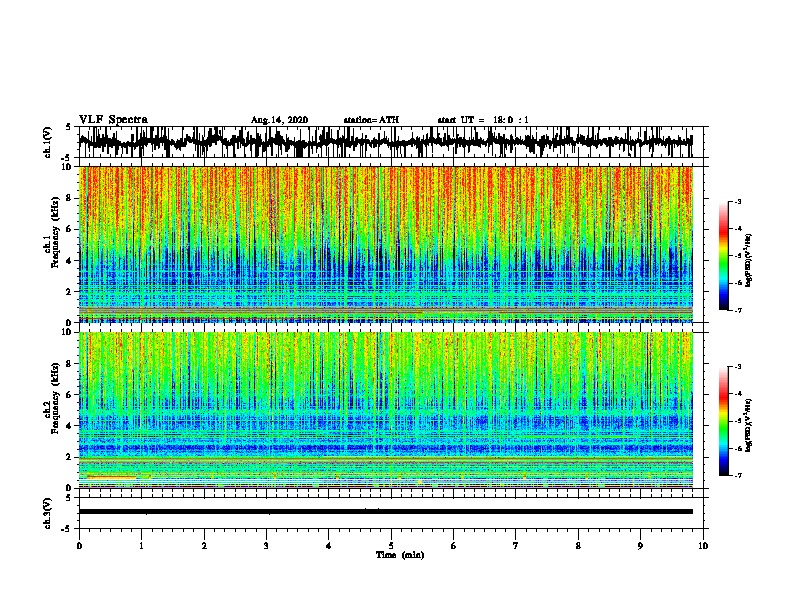Click the "Time (min)" axis title
This screenshot has height=612, width=792.
pos(400,555)
